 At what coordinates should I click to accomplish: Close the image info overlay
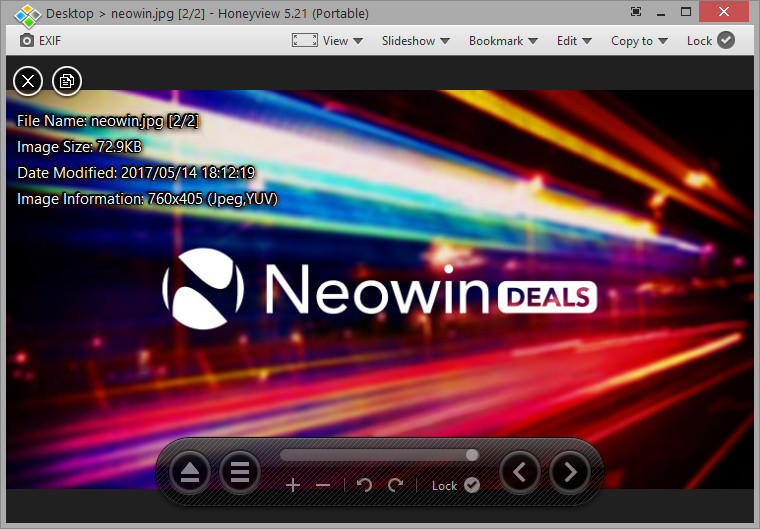tap(28, 81)
